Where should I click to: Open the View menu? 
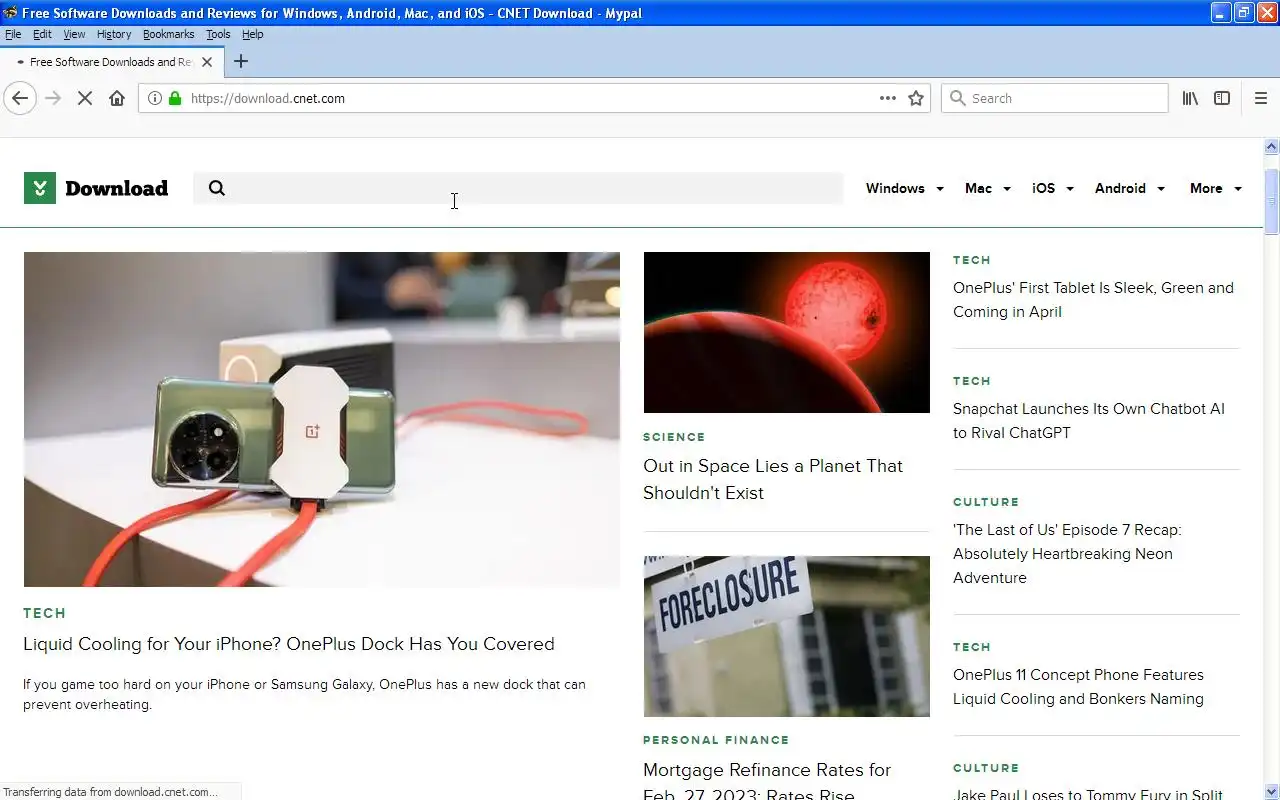click(x=74, y=34)
